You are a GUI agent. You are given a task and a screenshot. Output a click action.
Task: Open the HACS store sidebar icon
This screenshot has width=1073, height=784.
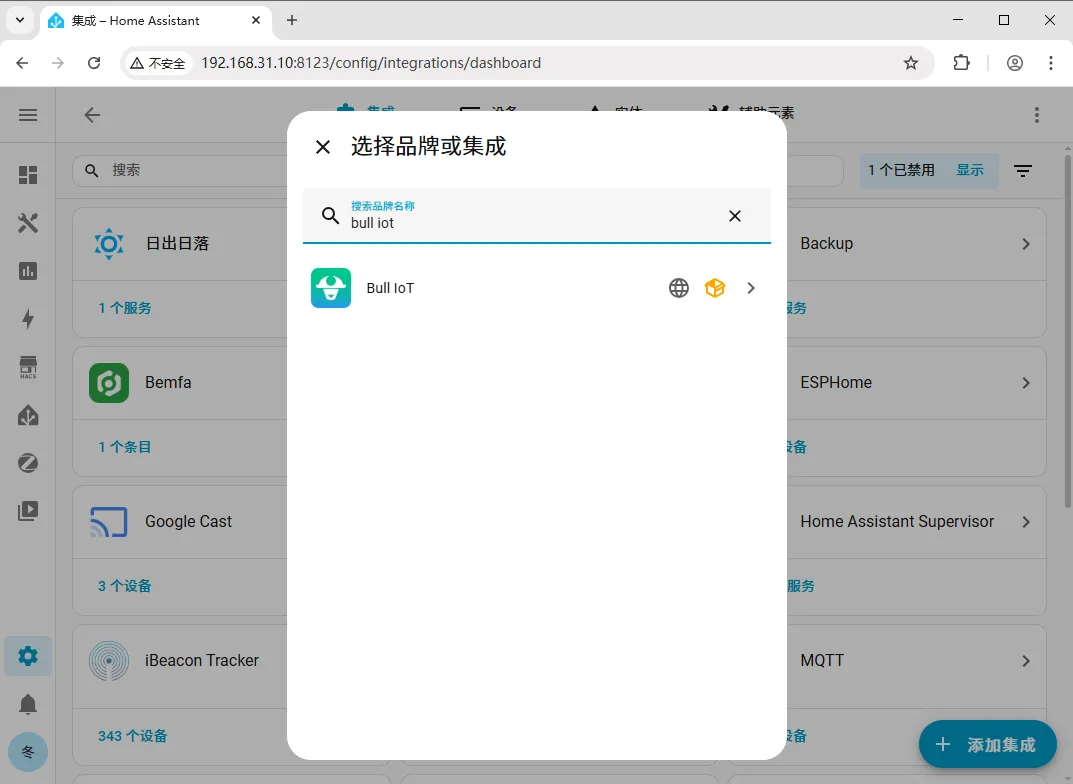point(28,367)
